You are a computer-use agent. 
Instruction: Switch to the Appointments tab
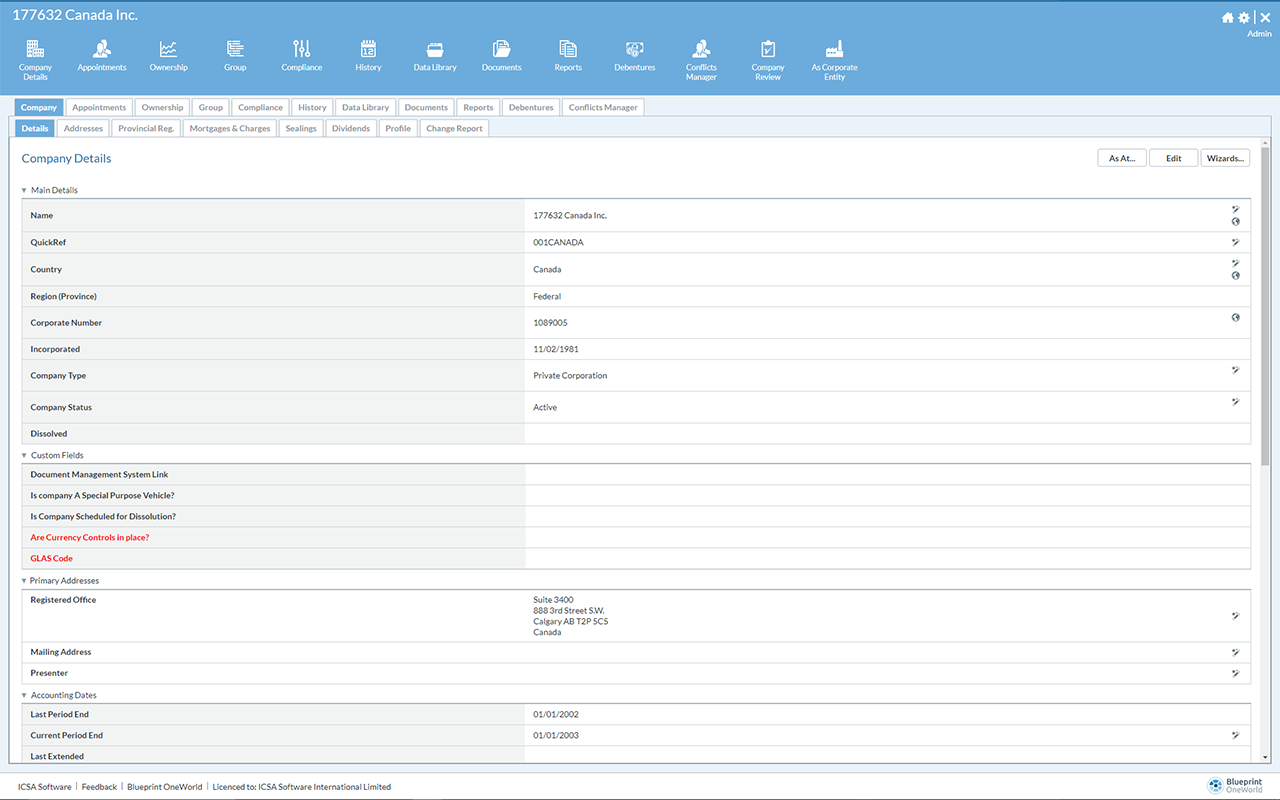(x=99, y=107)
